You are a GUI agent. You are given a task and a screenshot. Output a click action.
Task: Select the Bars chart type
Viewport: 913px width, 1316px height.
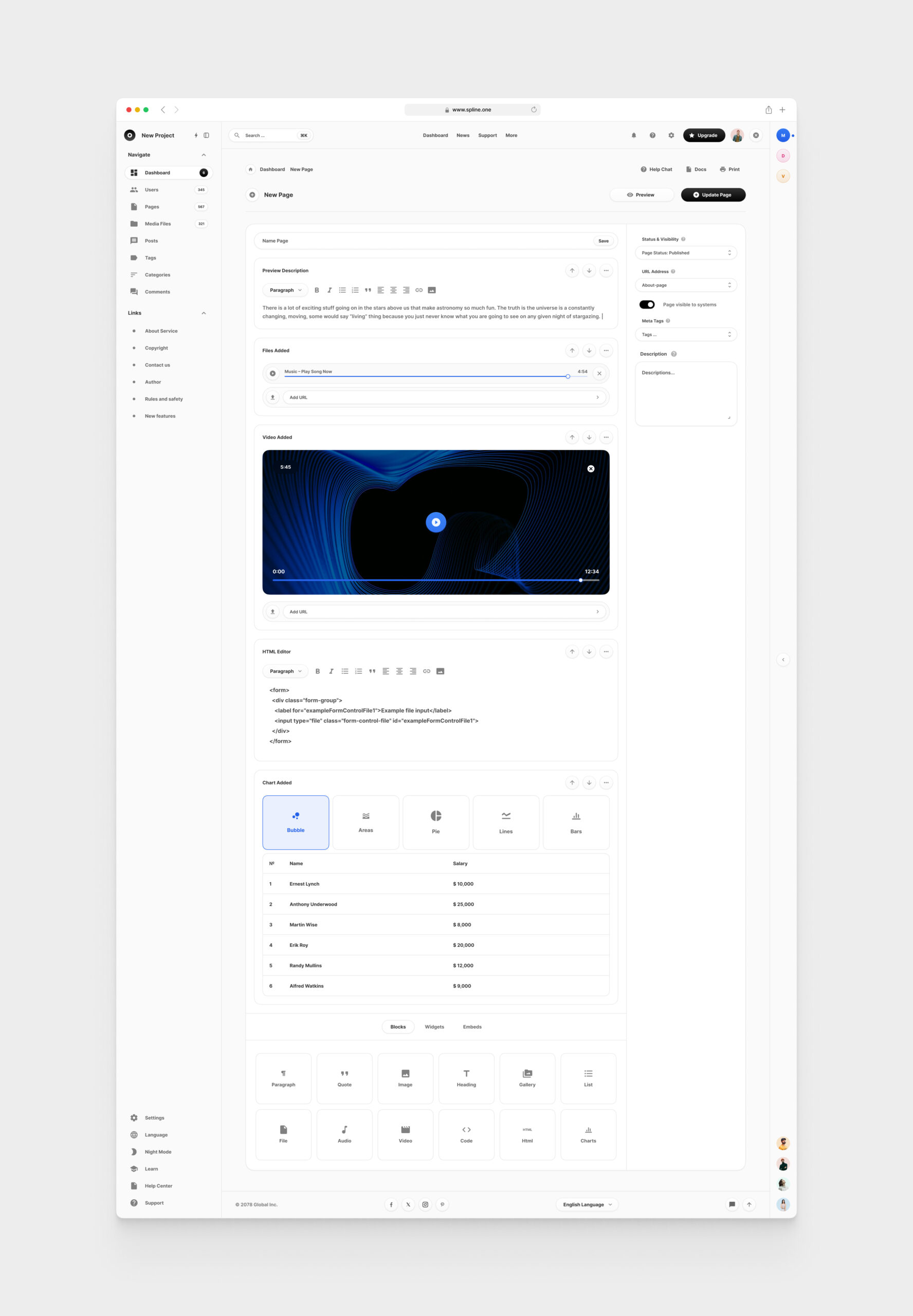coord(576,822)
